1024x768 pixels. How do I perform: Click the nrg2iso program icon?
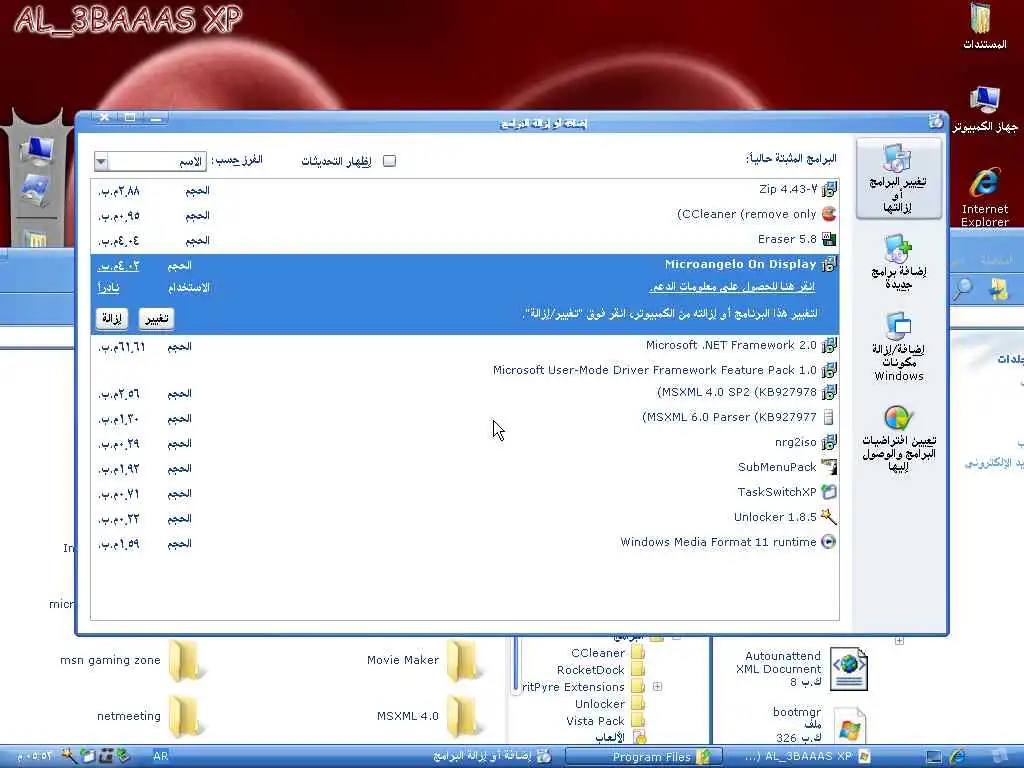[x=829, y=443]
